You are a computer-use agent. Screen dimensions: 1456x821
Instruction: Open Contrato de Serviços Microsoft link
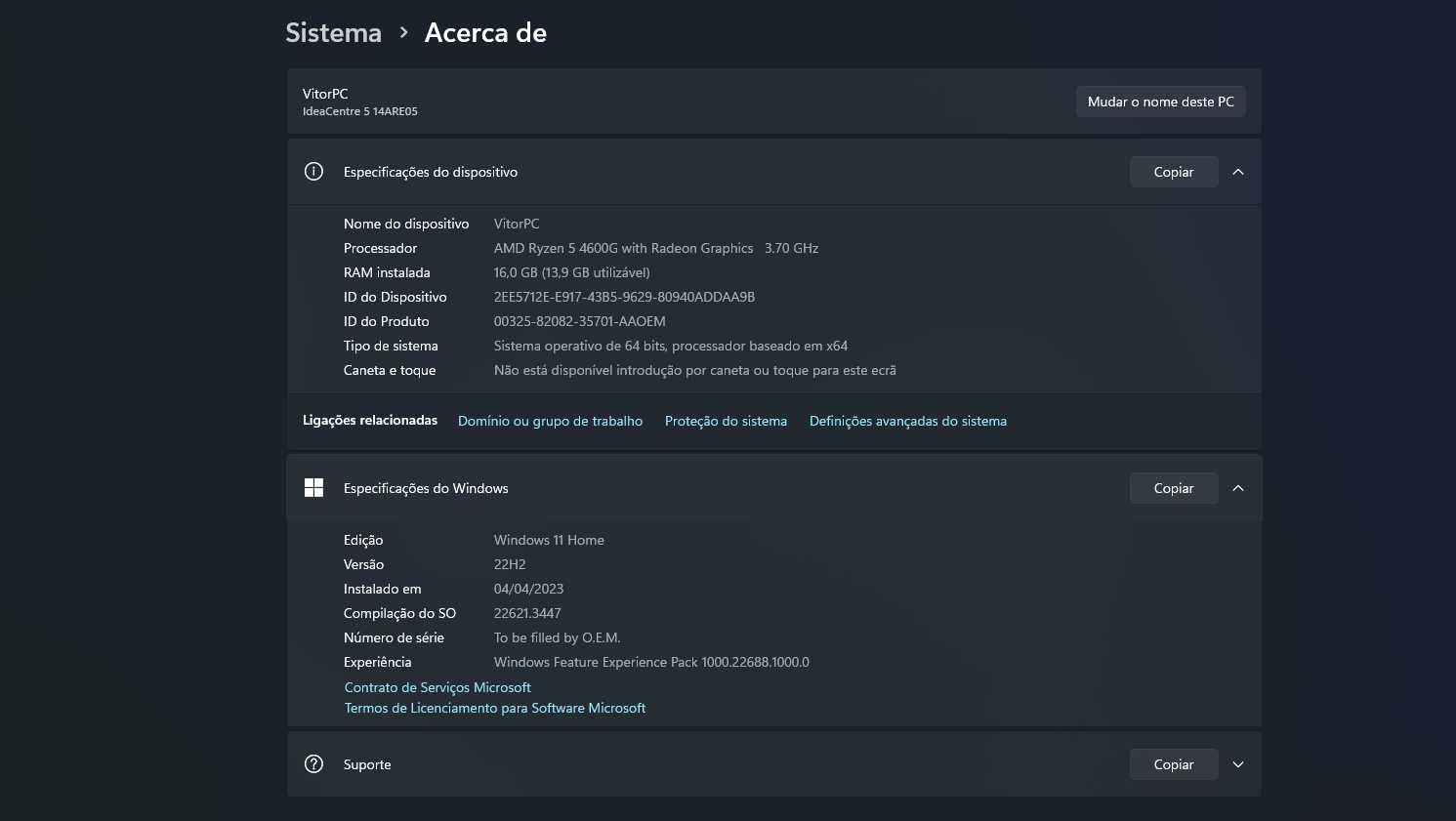tap(437, 687)
